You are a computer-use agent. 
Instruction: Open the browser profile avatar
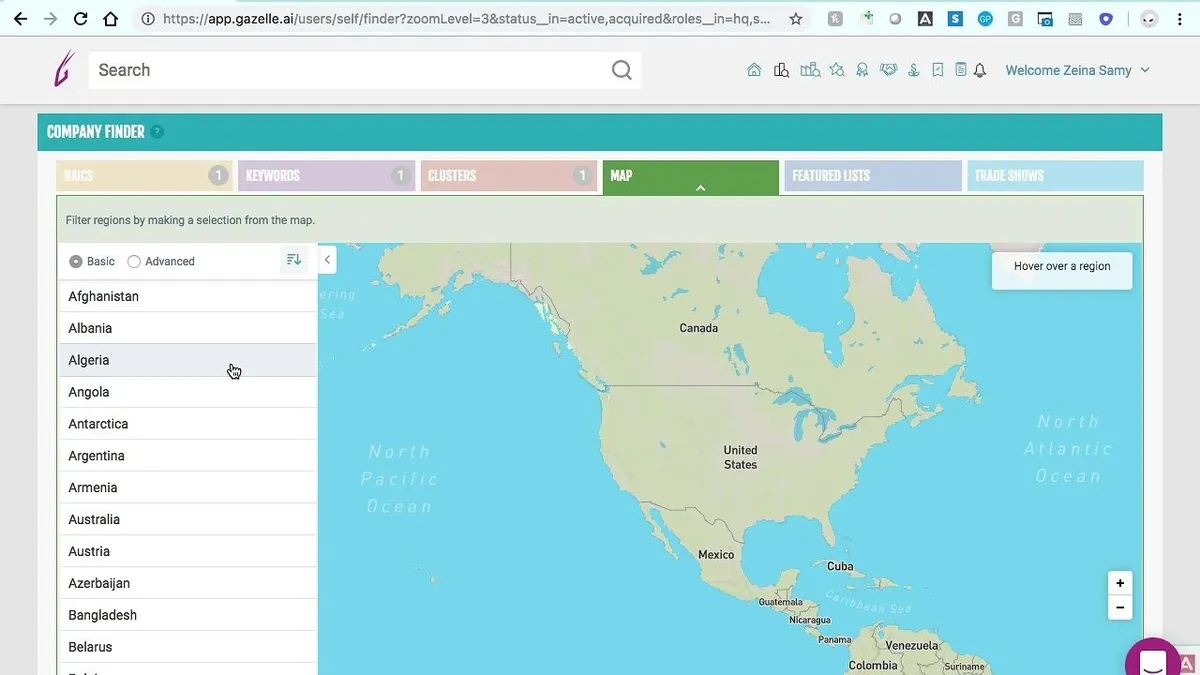(1150, 18)
